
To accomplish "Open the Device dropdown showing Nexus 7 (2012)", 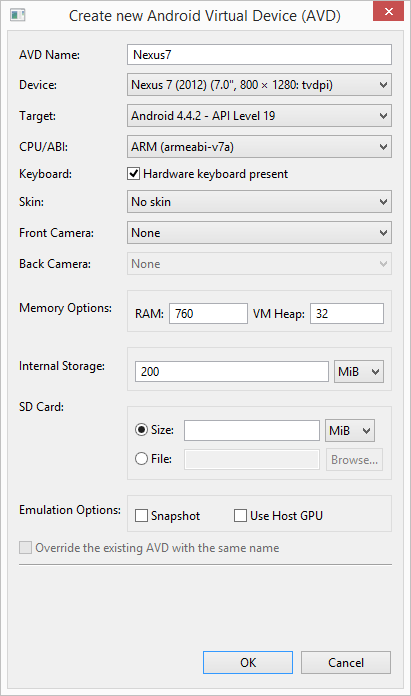I will click(x=259, y=85).
